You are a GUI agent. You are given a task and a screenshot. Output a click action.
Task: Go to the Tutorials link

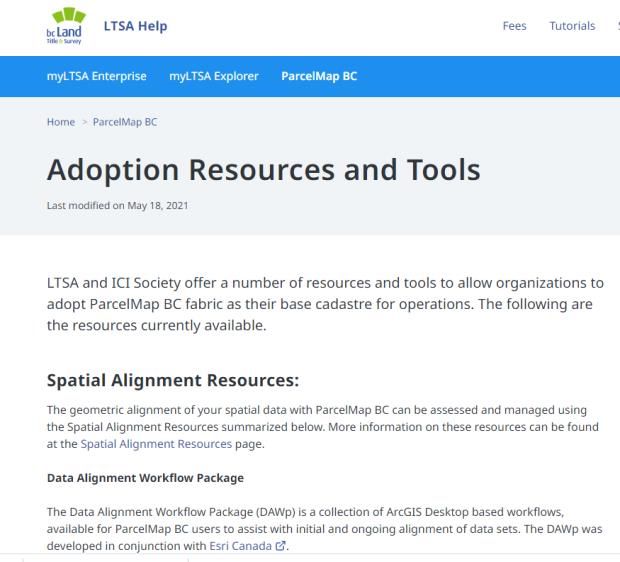(572, 26)
